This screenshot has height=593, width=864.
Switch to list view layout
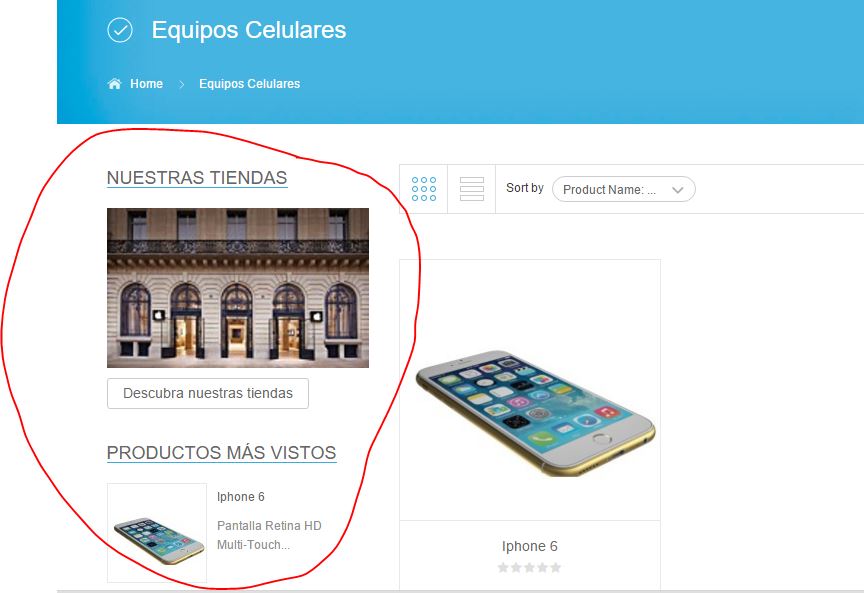[472, 189]
